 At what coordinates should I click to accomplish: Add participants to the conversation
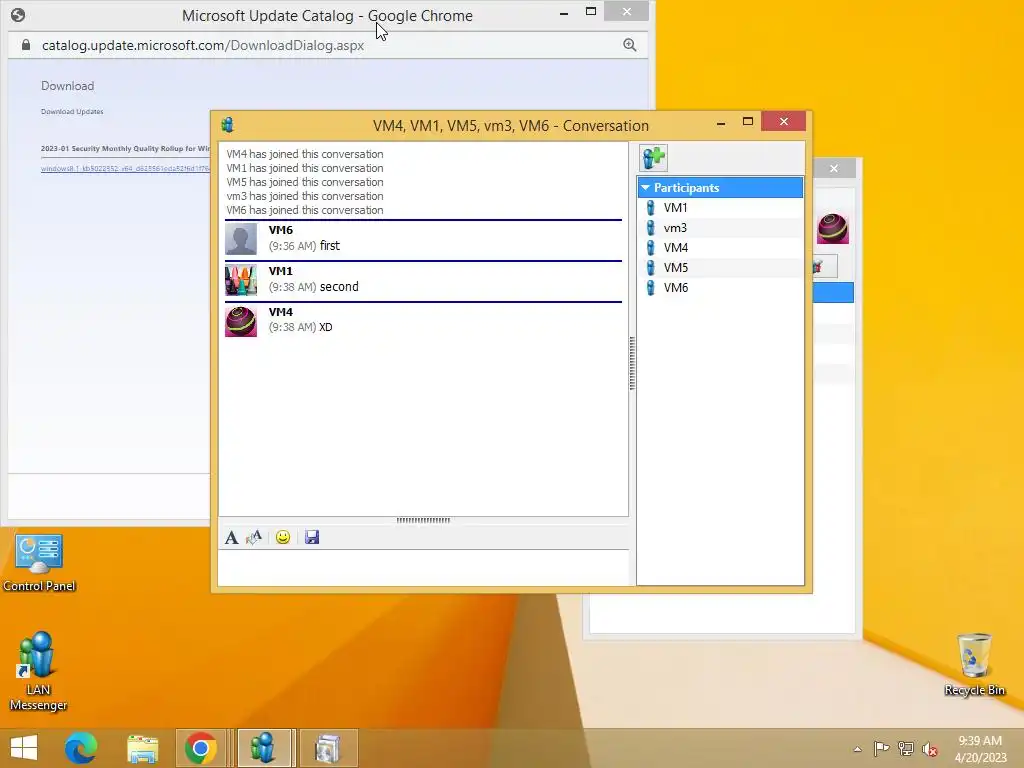coord(653,158)
